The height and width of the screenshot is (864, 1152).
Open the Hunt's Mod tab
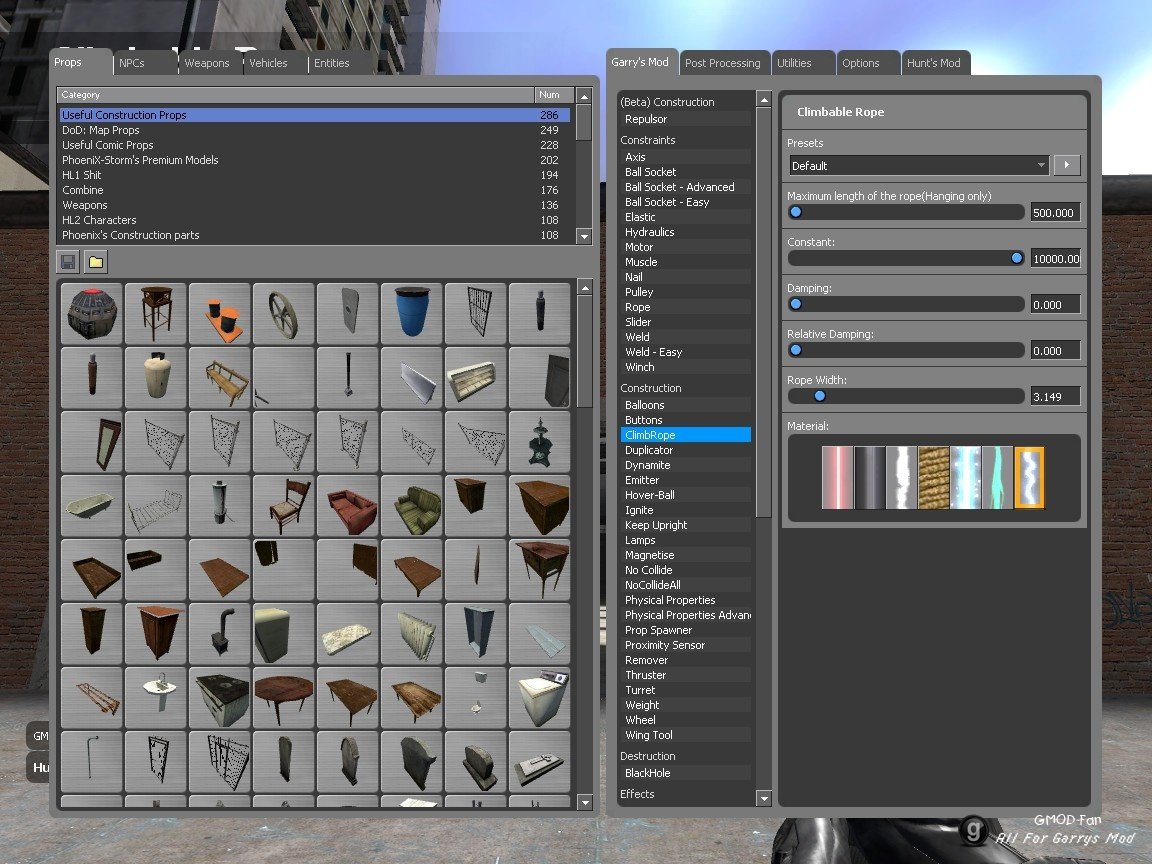(935, 62)
